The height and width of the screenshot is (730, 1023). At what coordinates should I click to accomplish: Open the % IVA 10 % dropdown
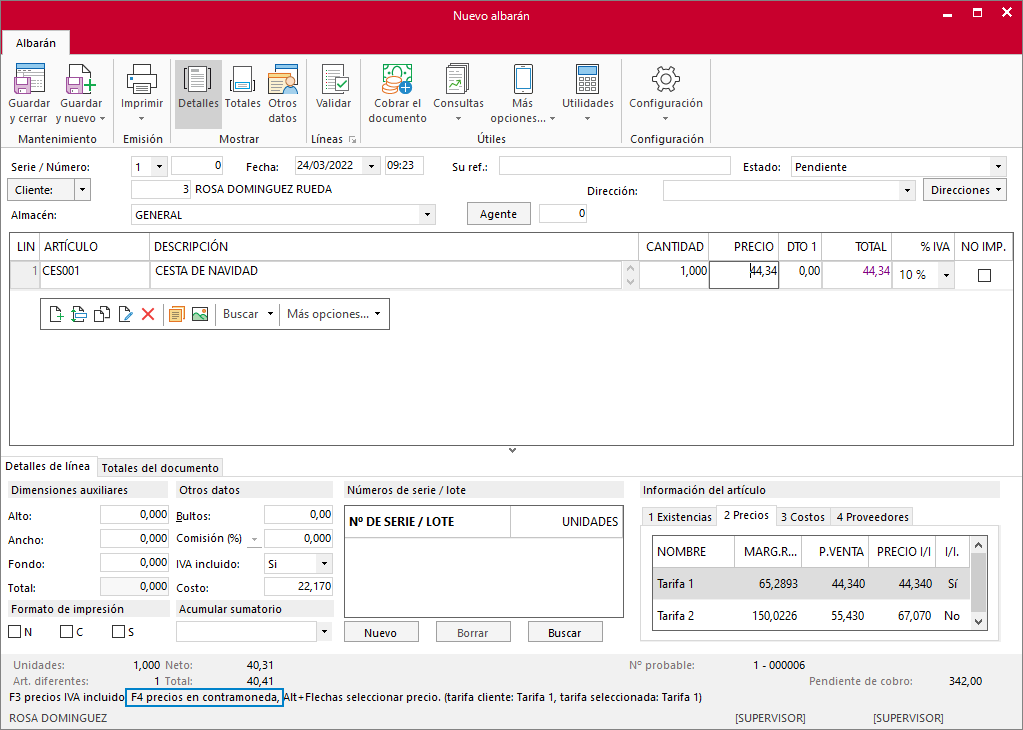tap(946, 275)
